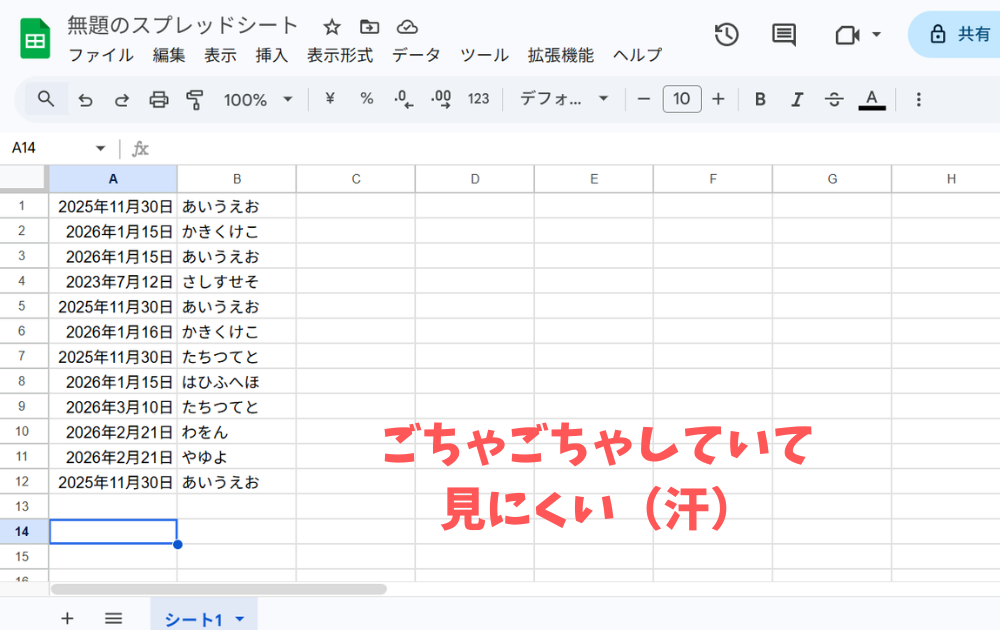This screenshot has height=630, width=1000.
Task: Open version history clock icon
Action: point(726,34)
